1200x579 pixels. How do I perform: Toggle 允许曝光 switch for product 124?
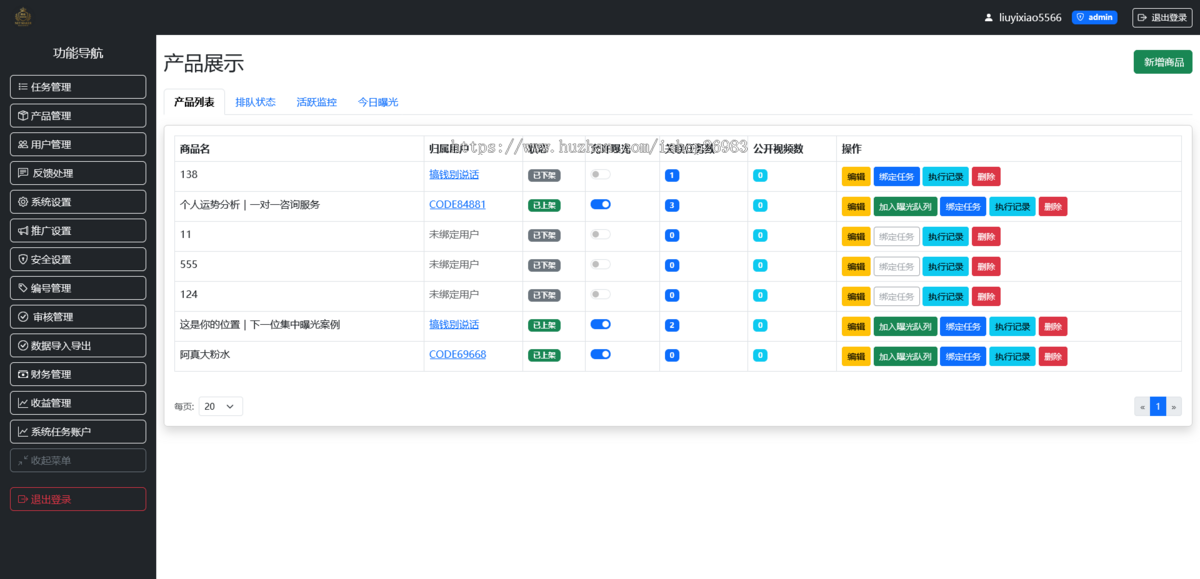pos(600,294)
